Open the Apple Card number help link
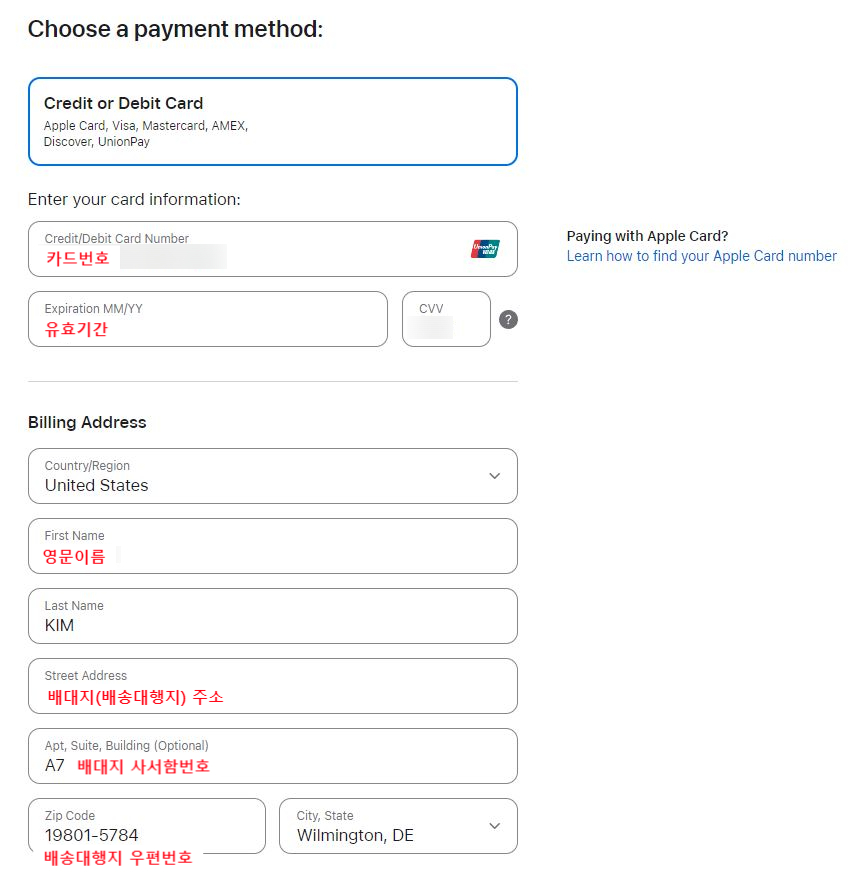The height and width of the screenshot is (877, 852). [x=701, y=256]
